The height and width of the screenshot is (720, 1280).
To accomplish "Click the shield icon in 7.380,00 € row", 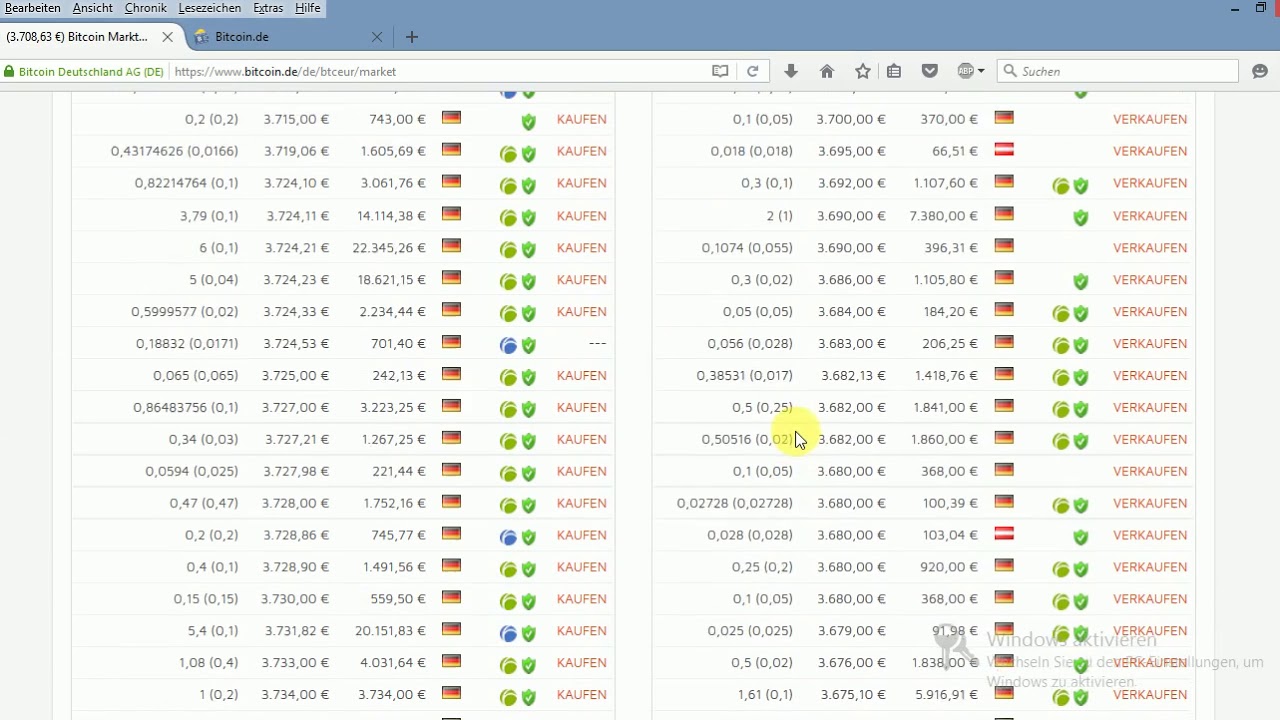I will (x=1080, y=218).
